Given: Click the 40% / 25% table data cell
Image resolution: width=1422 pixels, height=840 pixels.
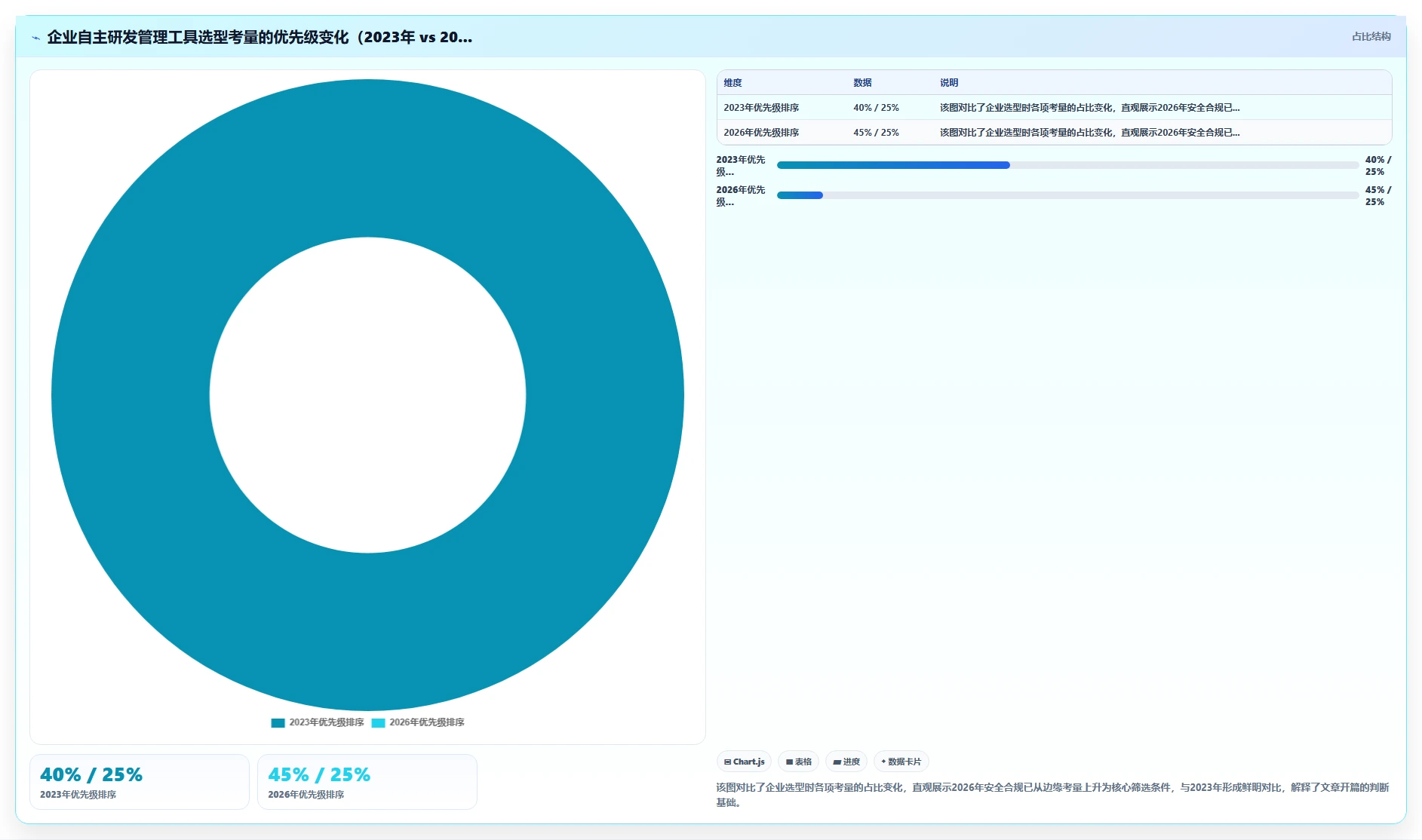Looking at the screenshot, I should click(876, 108).
